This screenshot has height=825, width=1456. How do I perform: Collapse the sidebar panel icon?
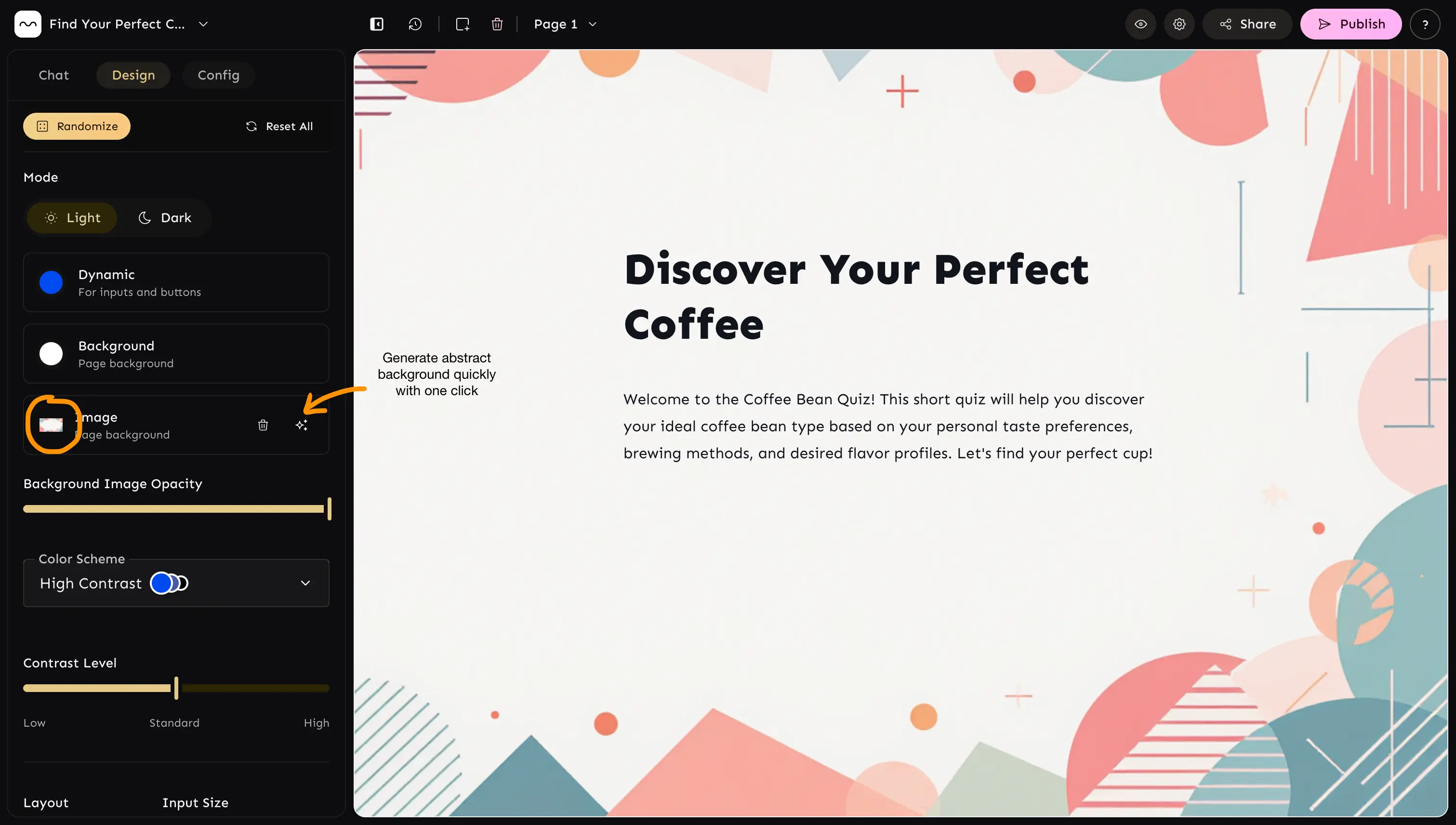pyautogui.click(x=377, y=24)
